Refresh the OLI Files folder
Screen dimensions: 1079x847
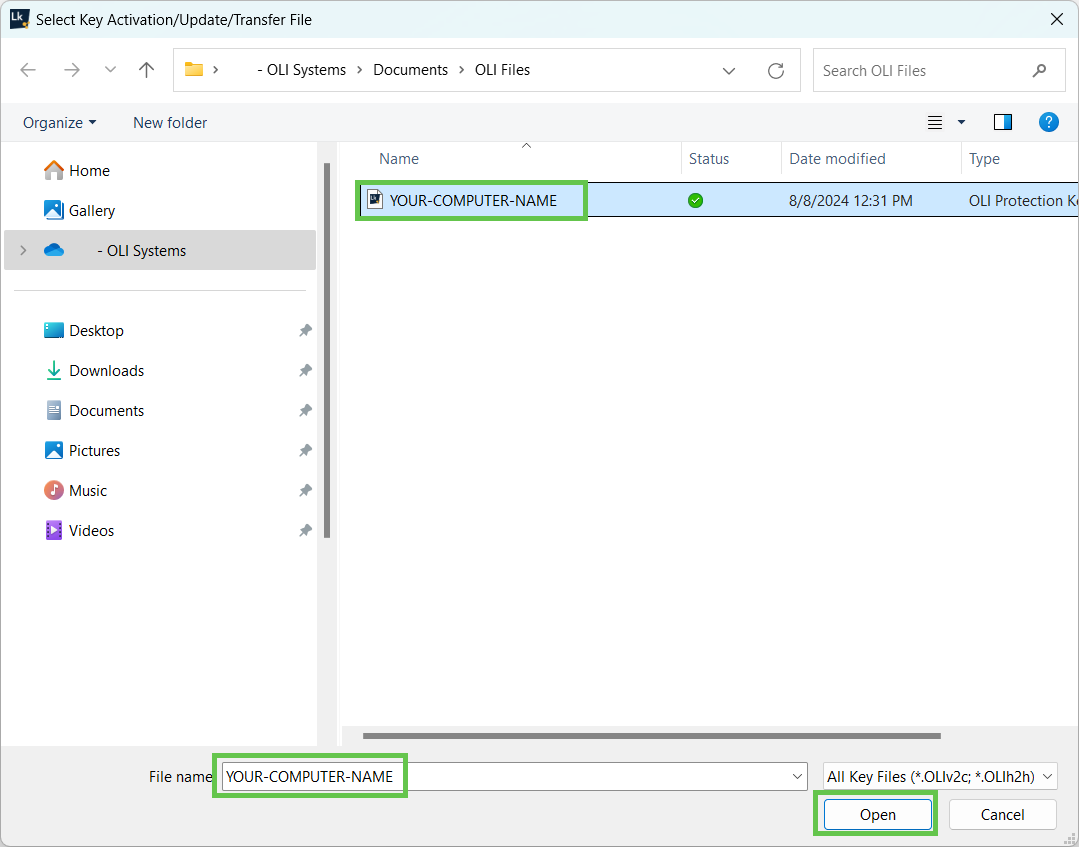776,70
